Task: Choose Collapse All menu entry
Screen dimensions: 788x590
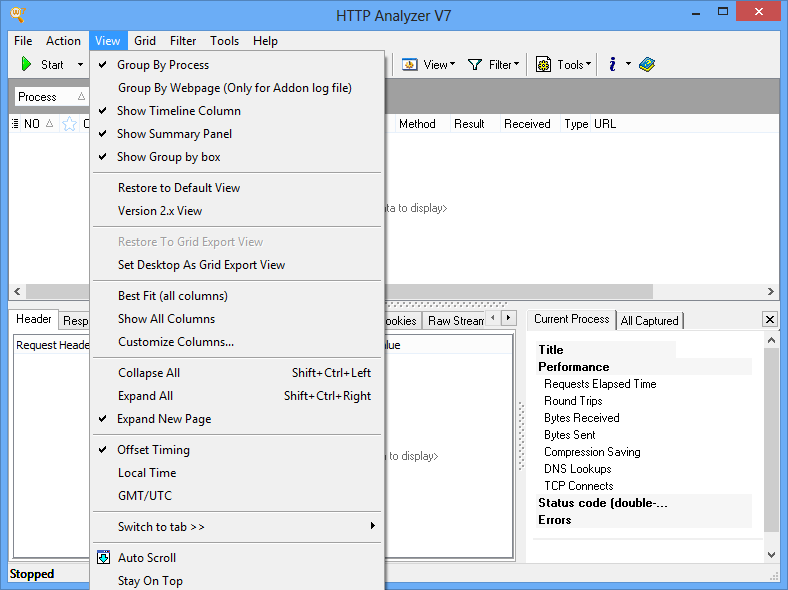Action: [237, 373]
